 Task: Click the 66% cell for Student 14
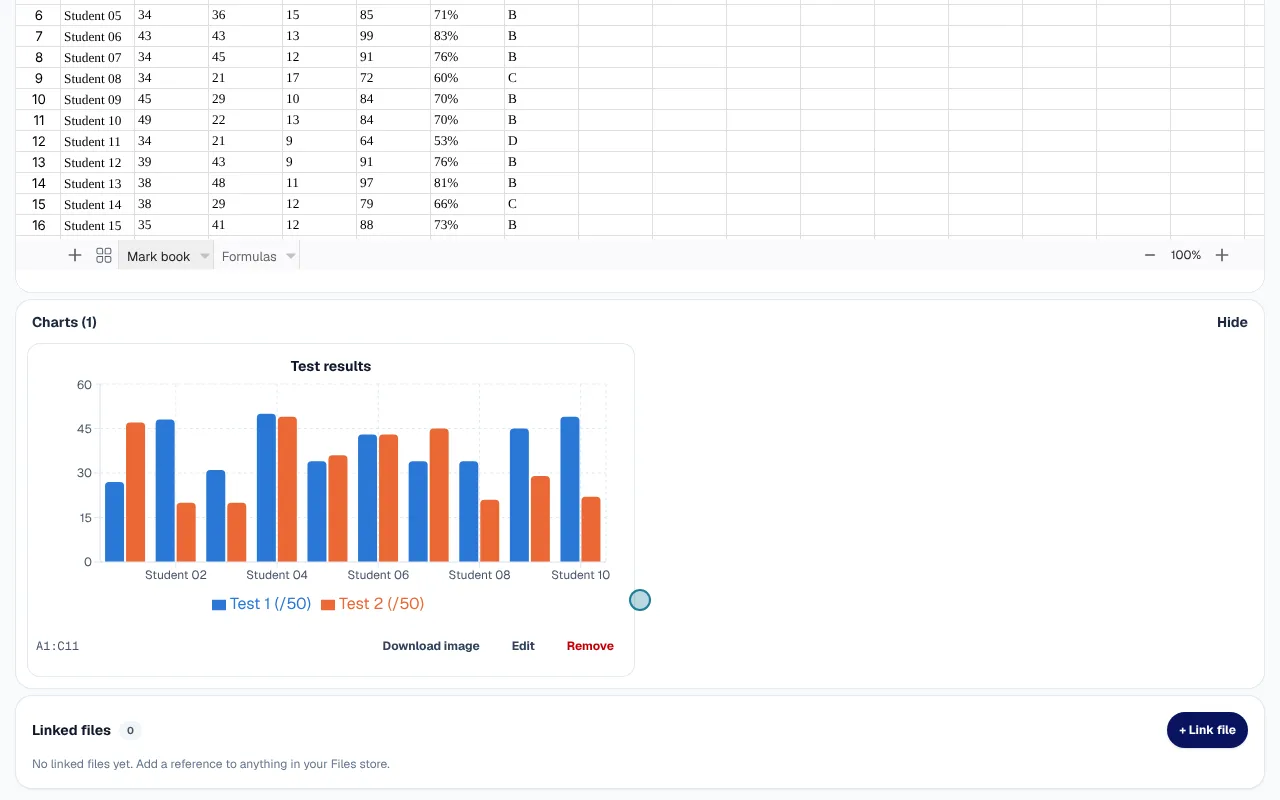click(x=467, y=204)
